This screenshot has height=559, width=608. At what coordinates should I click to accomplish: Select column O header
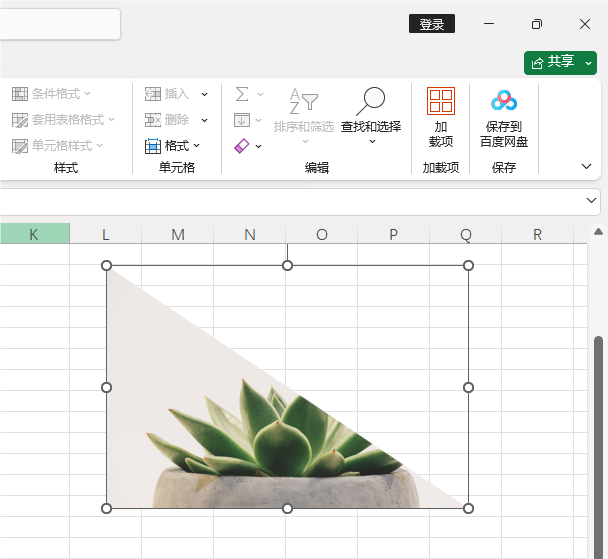321,234
